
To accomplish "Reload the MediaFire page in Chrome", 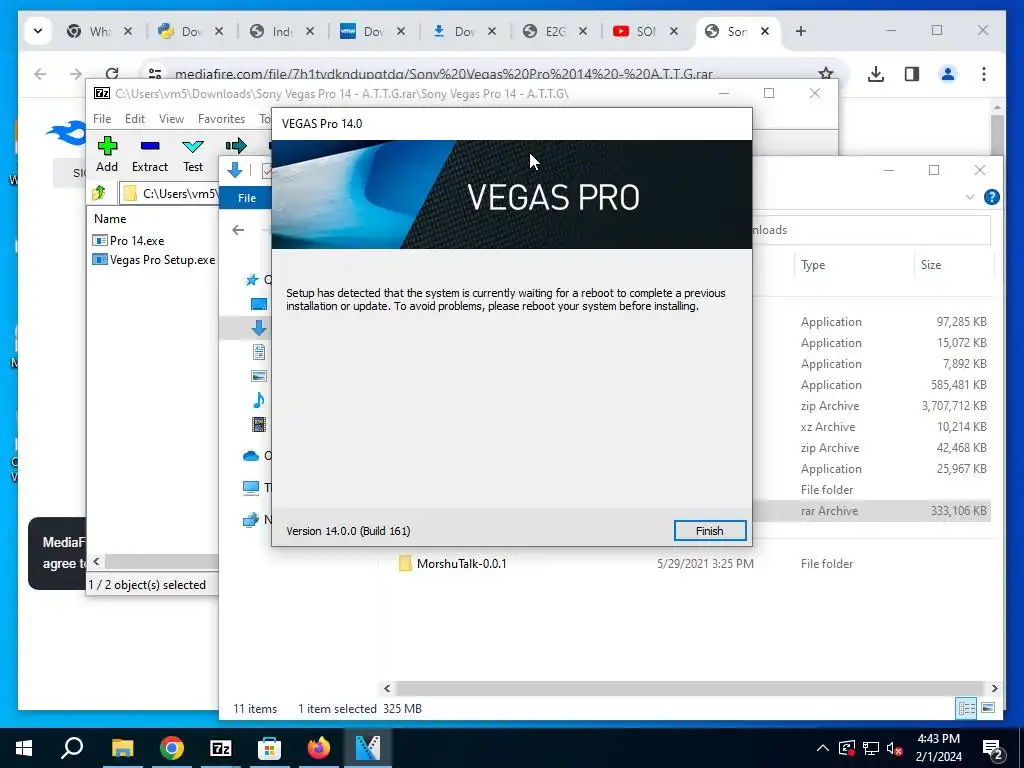I will (112, 74).
